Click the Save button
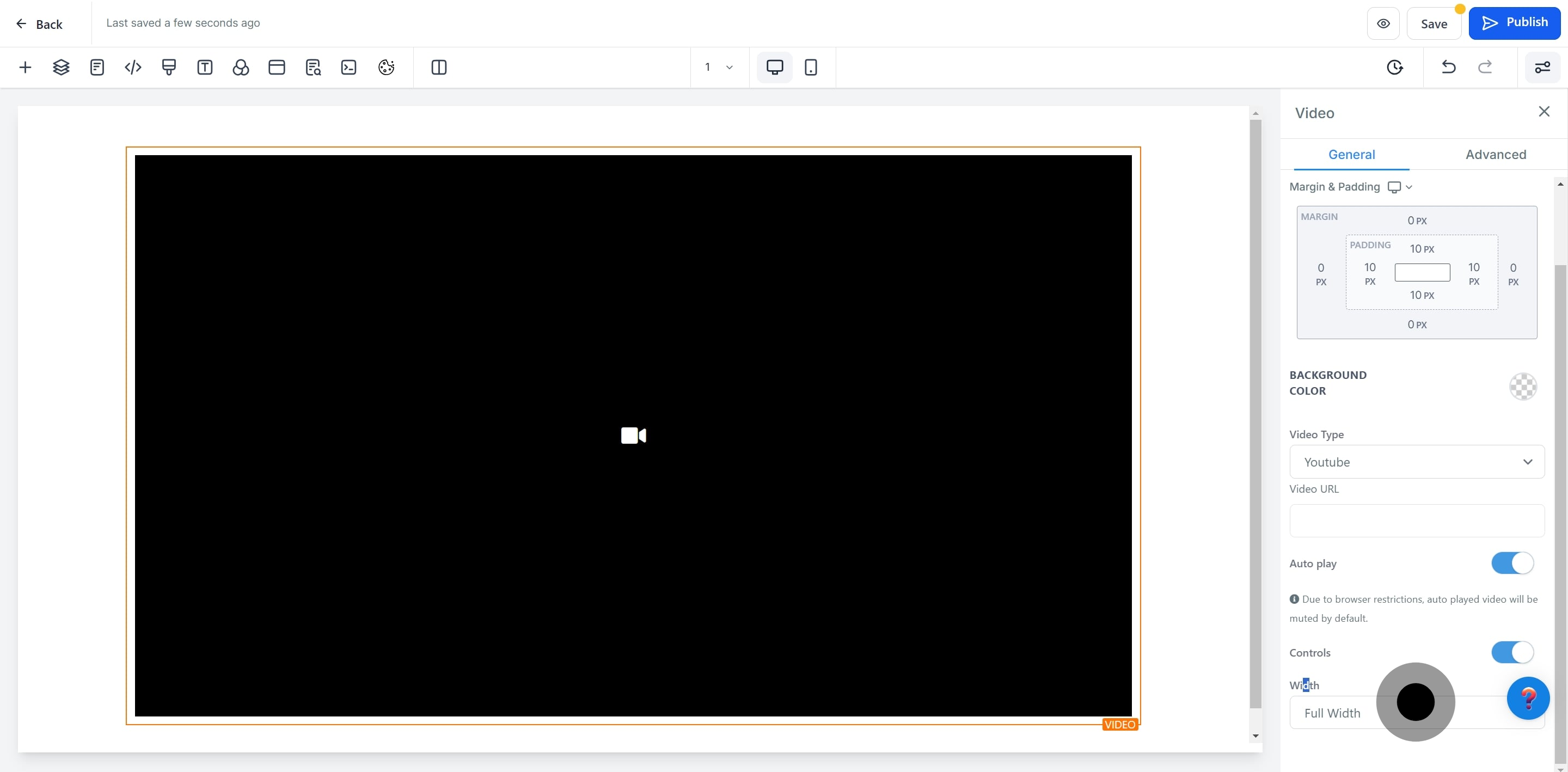Image resolution: width=1568 pixels, height=772 pixels. 1434,24
